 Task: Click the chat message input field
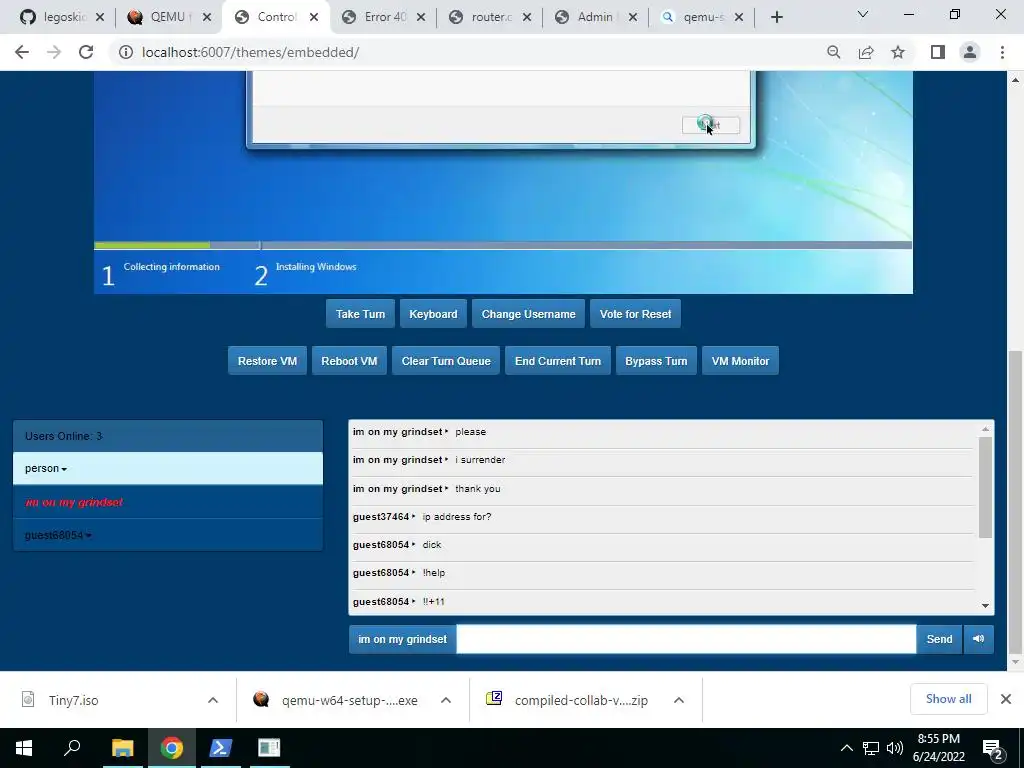click(686, 639)
